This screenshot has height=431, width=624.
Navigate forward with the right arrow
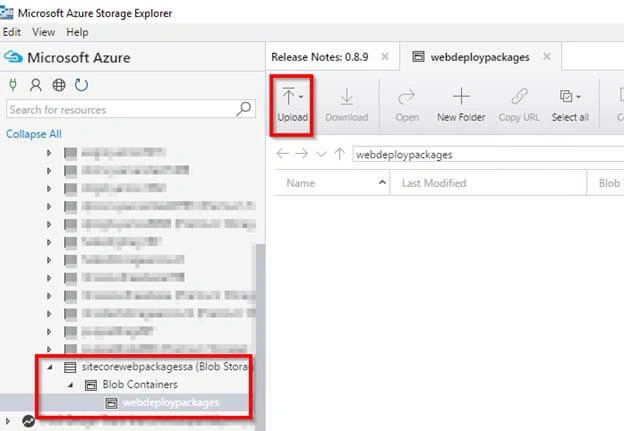302,154
